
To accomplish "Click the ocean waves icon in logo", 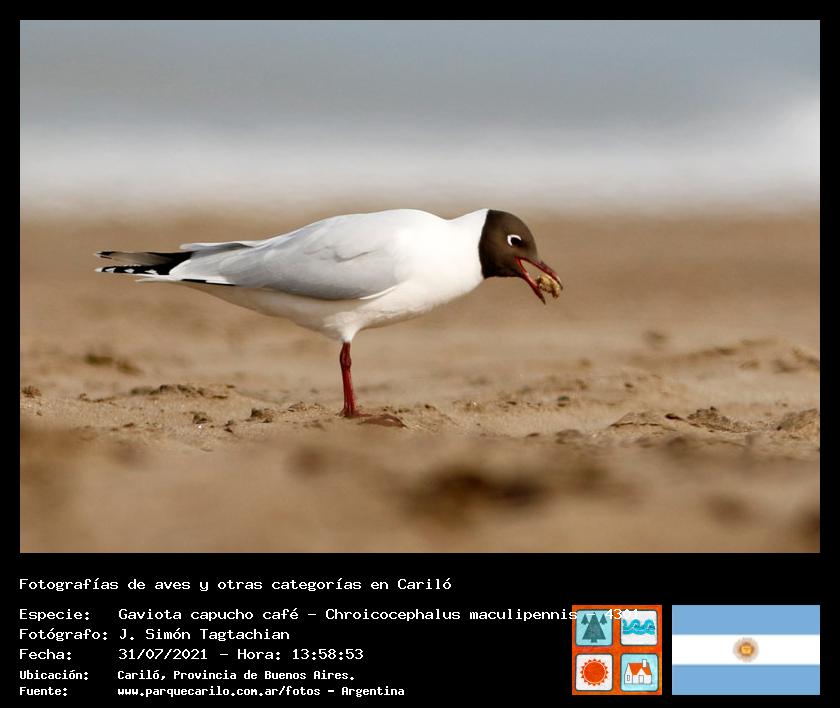I will point(639,628).
